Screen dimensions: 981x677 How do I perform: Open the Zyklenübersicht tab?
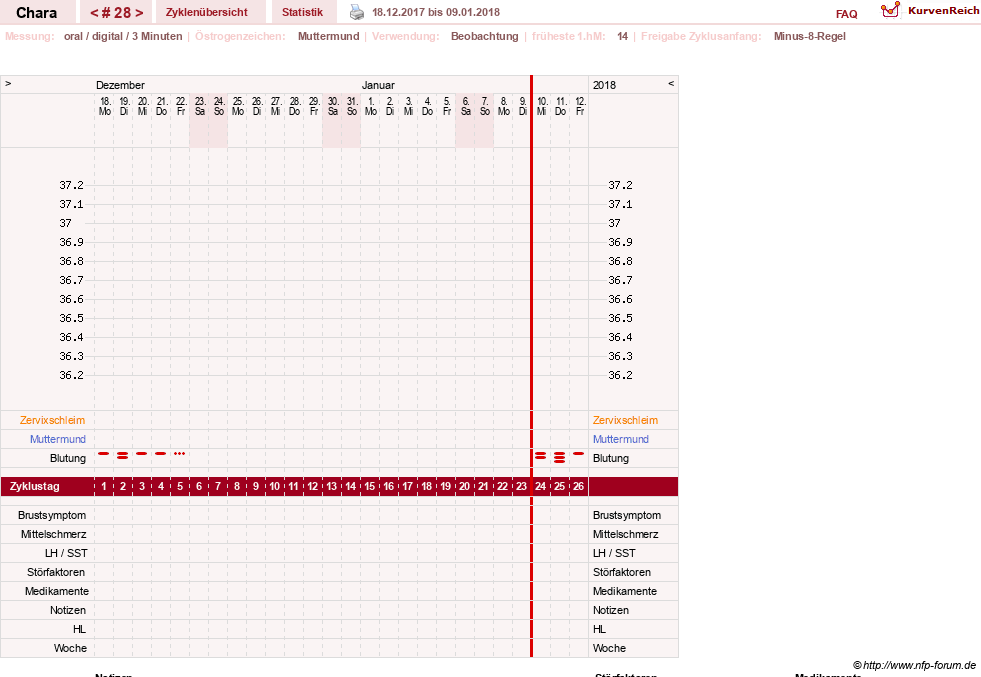tap(206, 12)
